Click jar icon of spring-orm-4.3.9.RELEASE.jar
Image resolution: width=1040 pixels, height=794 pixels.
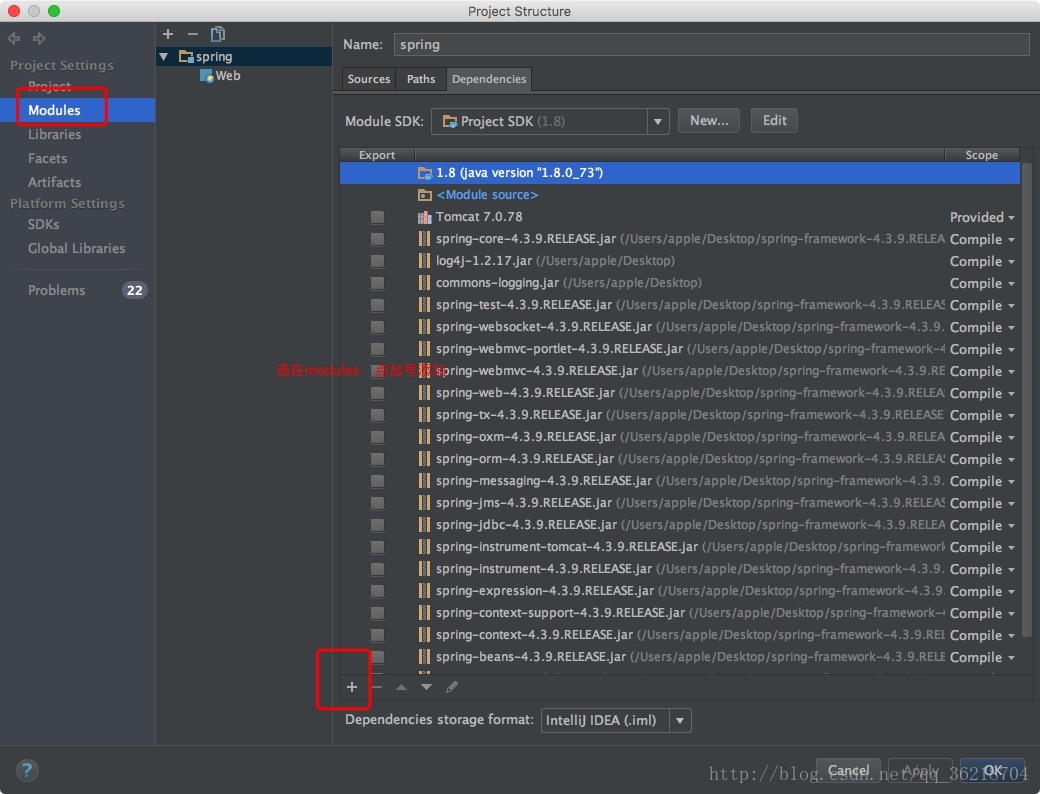424,458
